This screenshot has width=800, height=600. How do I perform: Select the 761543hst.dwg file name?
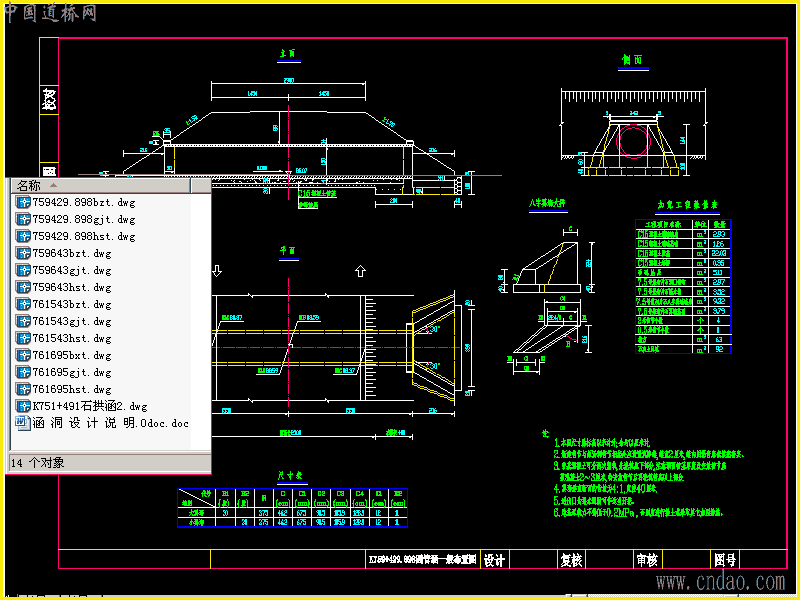click(72, 338)
